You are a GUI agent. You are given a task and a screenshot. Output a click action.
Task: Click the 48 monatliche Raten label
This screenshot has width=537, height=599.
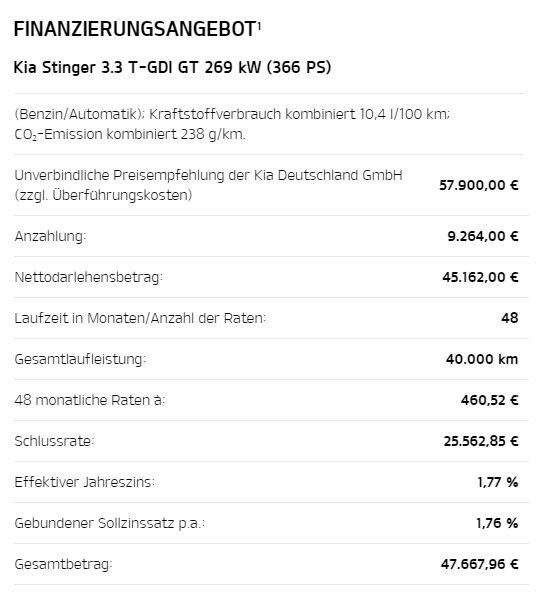90,400
